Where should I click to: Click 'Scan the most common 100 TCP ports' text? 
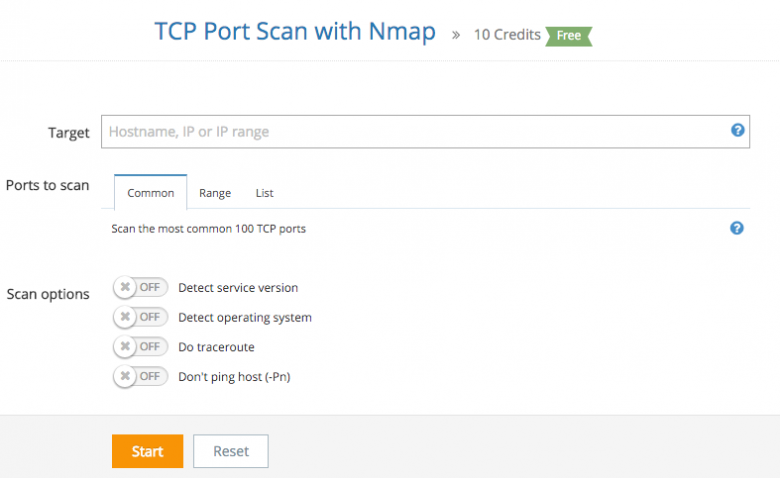[208, 229]
